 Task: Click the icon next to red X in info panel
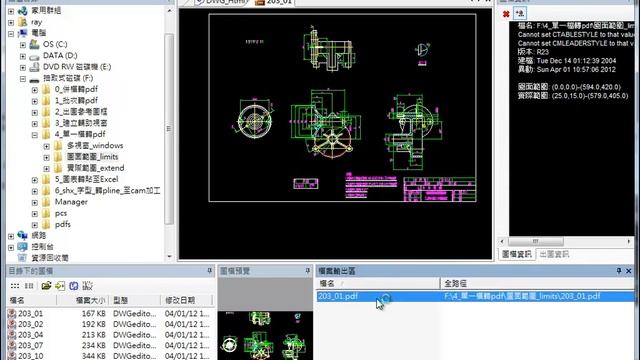point(520,13)
